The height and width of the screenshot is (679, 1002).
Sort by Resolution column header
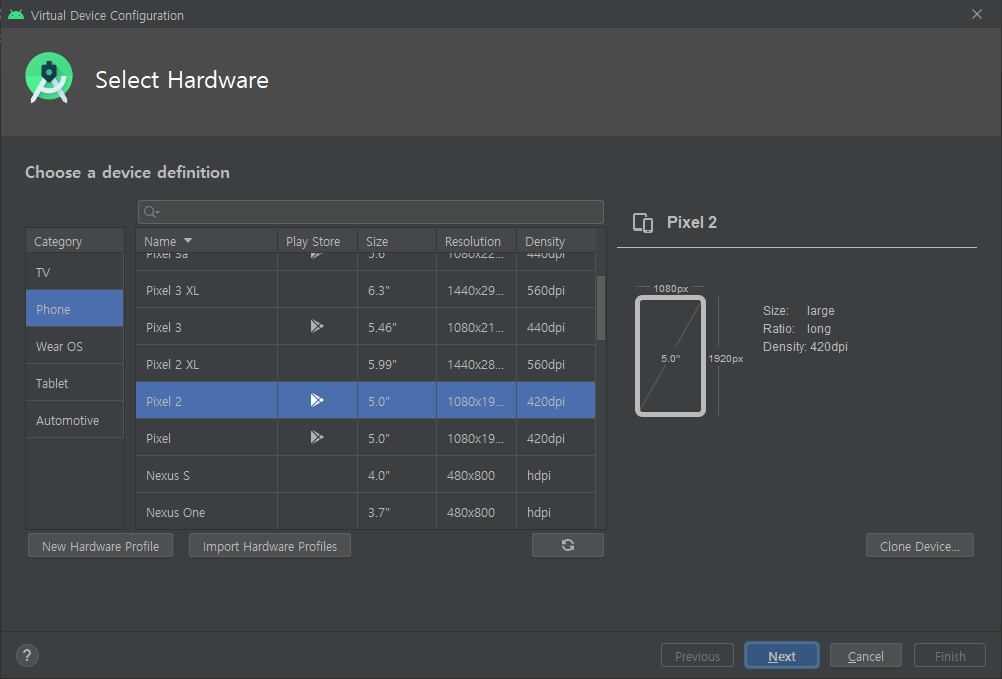(x=476, y=241)
